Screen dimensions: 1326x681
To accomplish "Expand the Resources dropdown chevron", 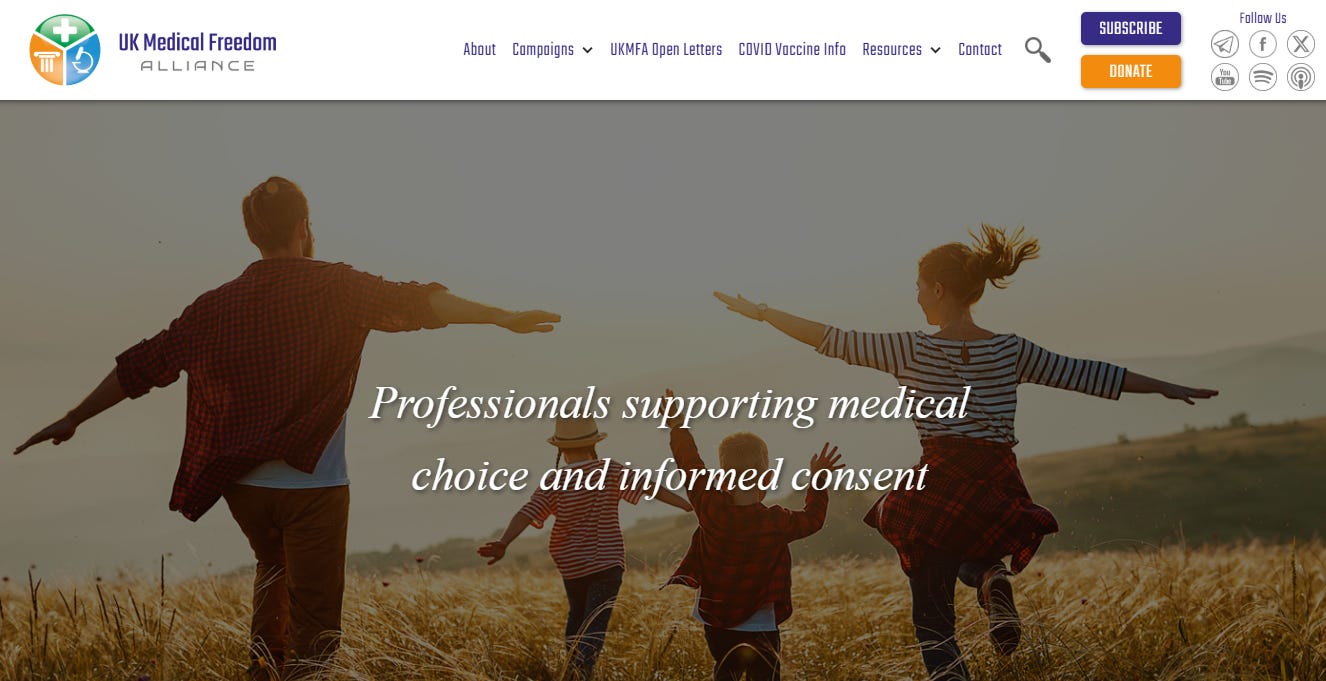I will [x=935, y=50].
